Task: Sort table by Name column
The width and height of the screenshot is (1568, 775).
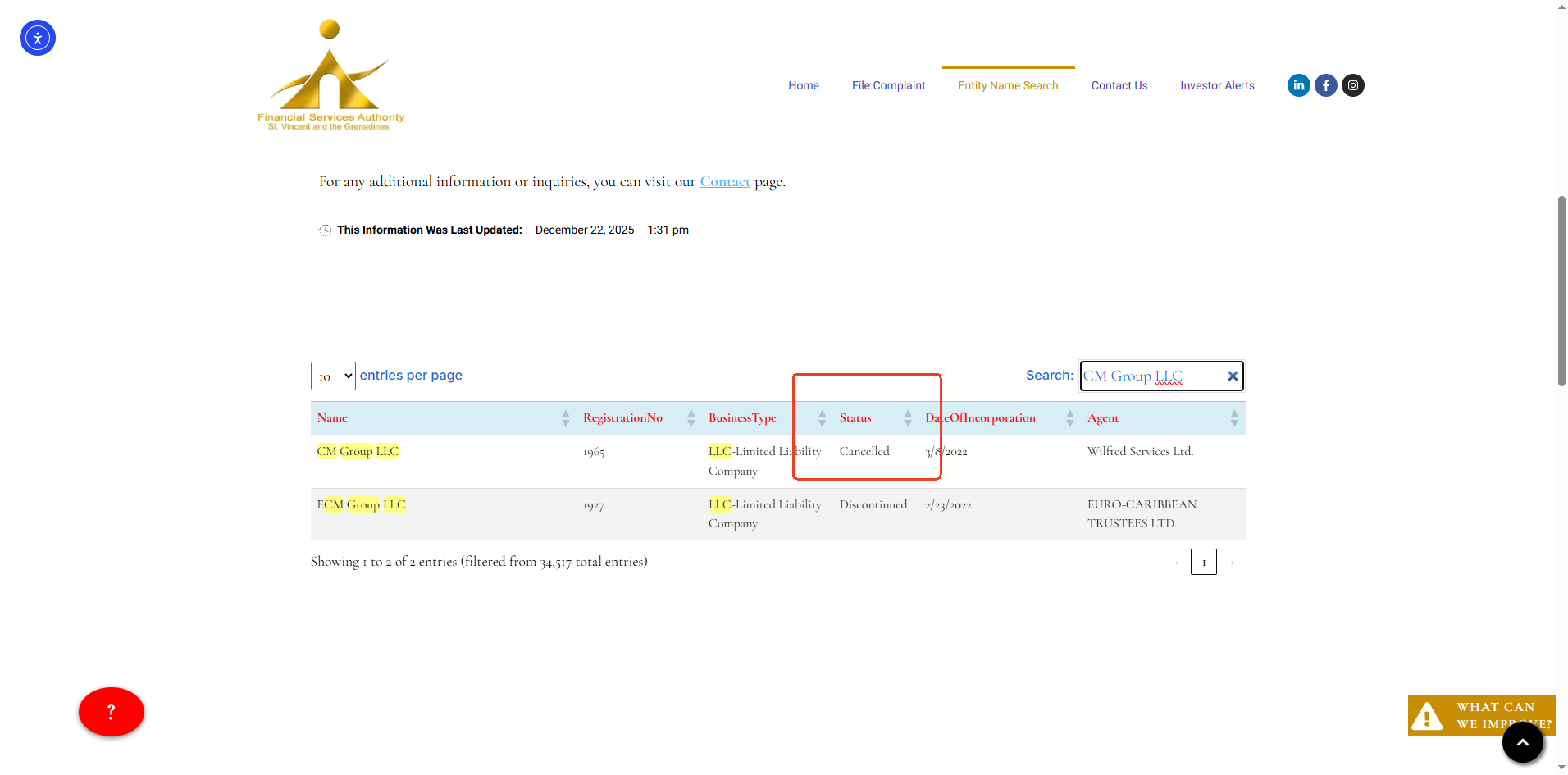Action: point(332,418)
